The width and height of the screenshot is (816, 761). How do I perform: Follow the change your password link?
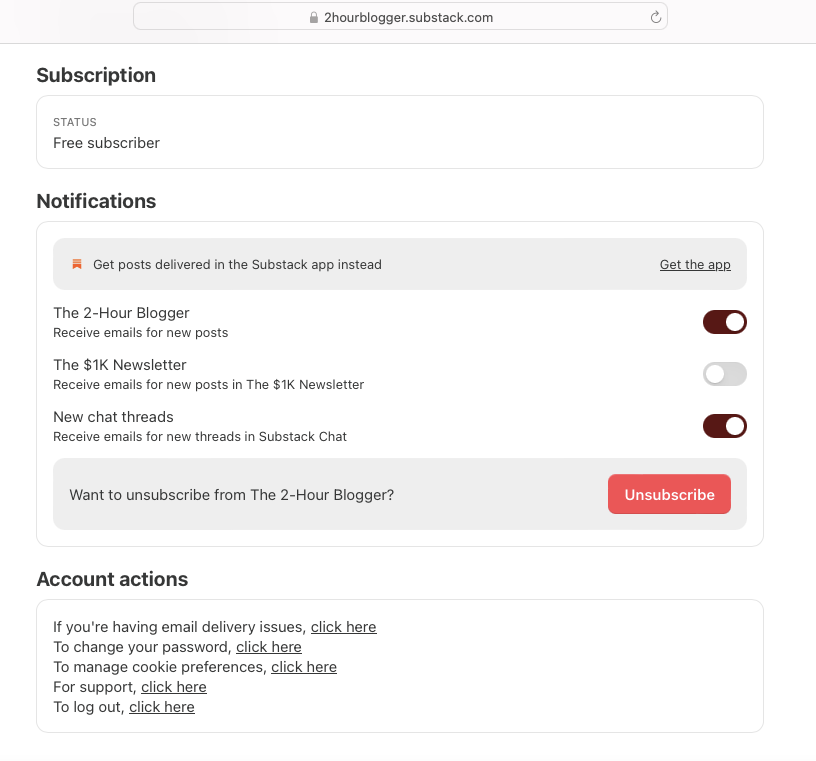point(269,647)
